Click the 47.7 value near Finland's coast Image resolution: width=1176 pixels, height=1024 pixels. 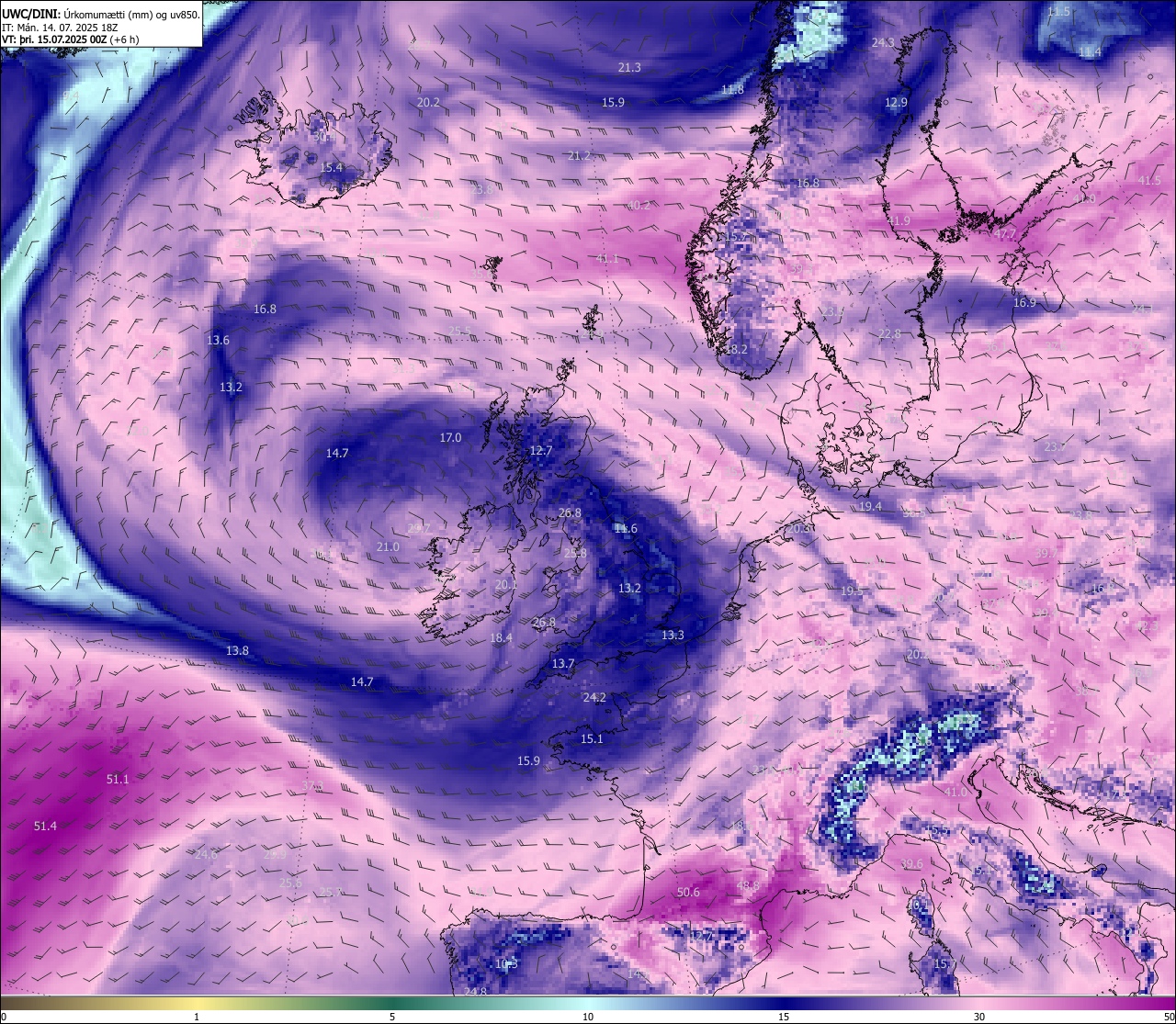pos(1005,235)
